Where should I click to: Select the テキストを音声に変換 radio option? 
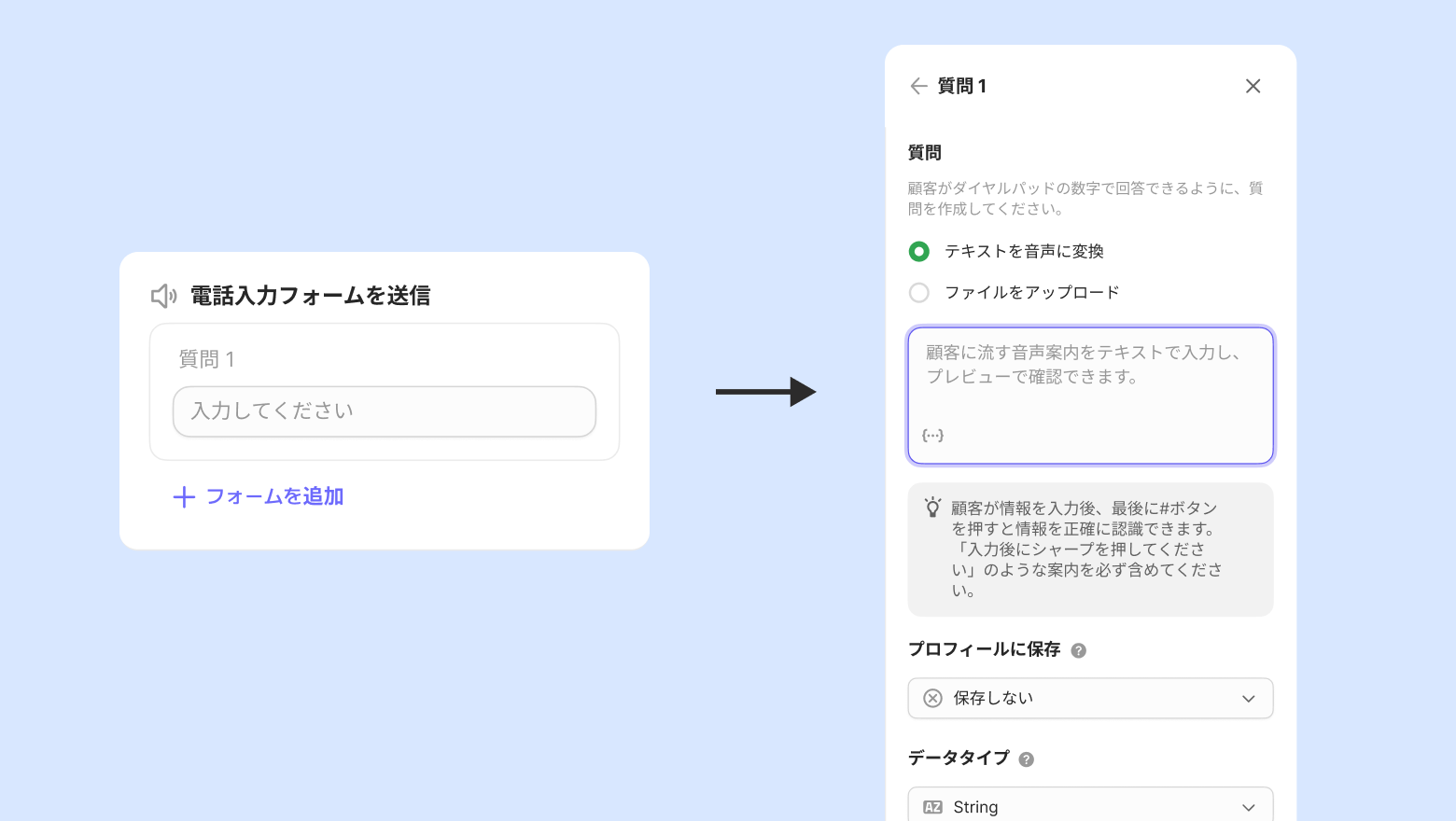[919, 252]
